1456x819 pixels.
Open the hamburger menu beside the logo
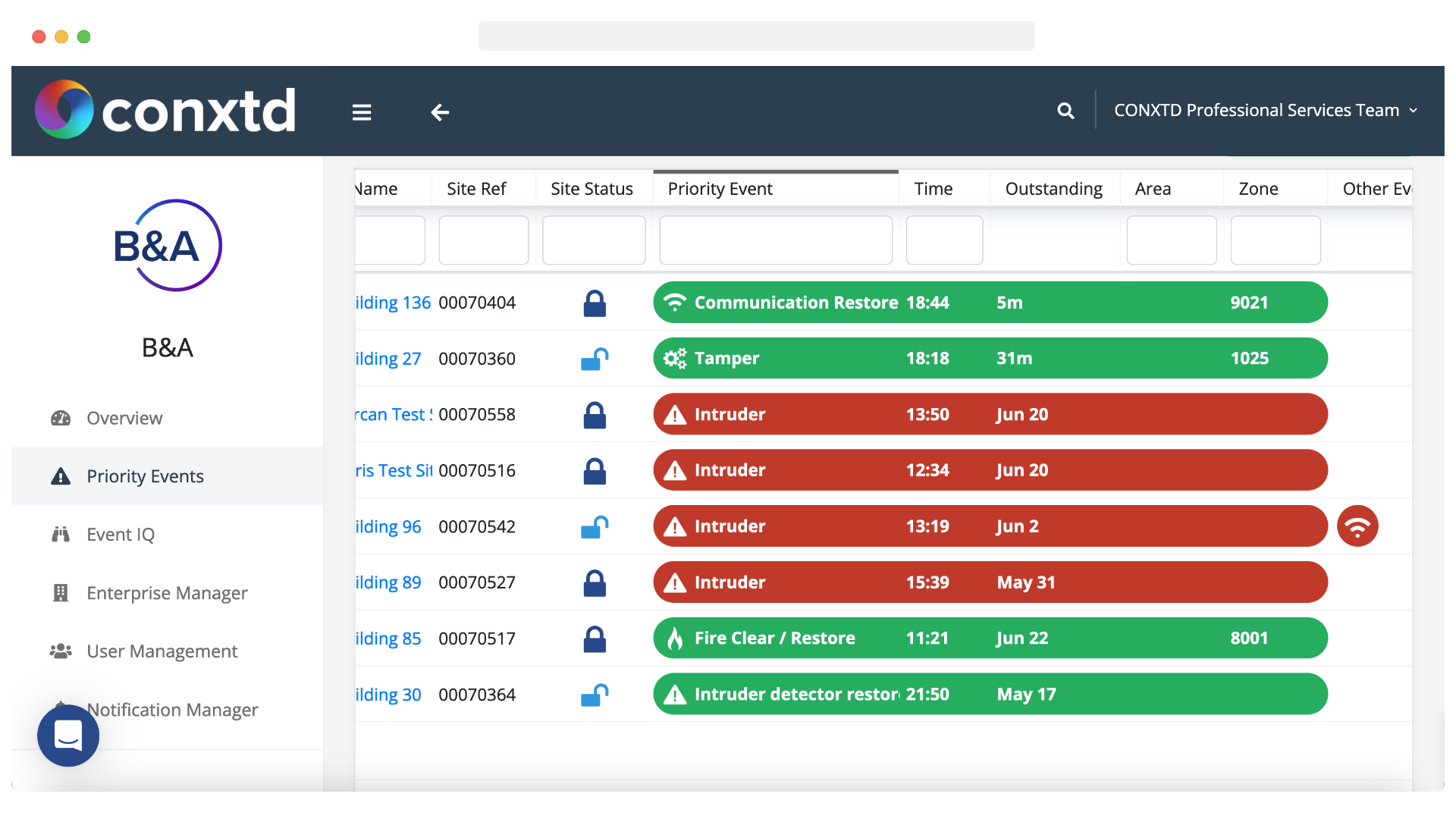point(362,111)
